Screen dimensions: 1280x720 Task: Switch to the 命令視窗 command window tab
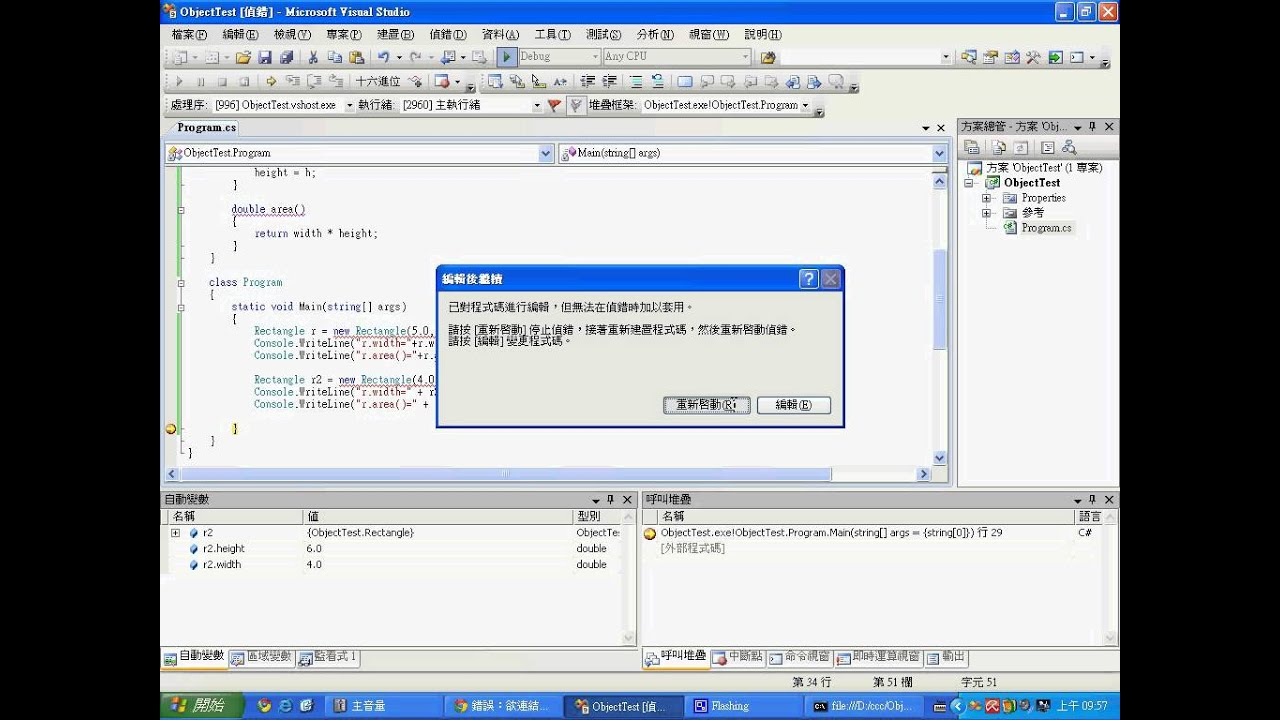(800, 657)
